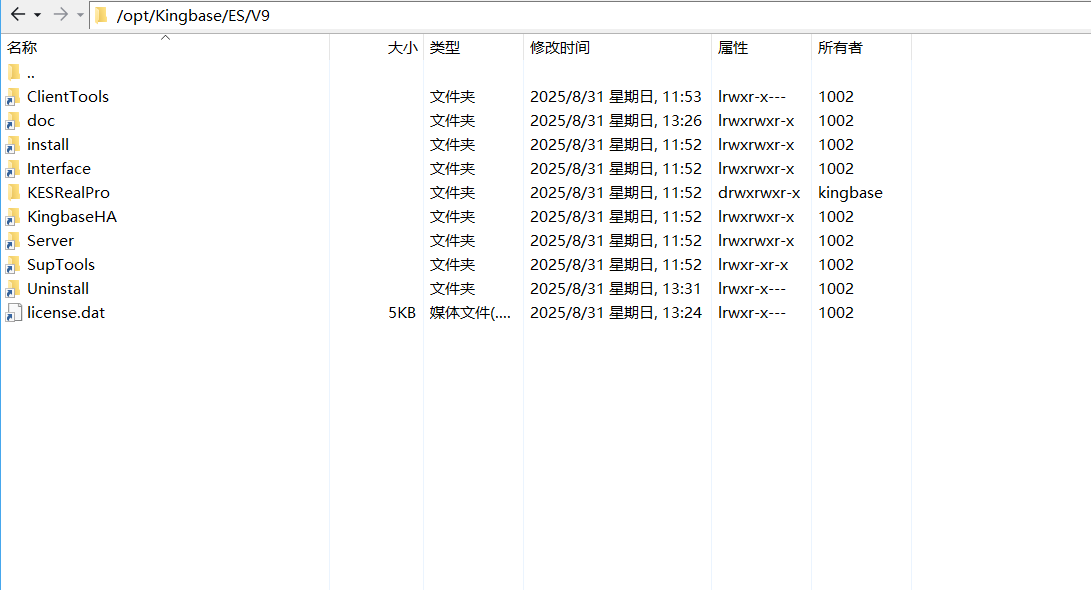Screen dimensions: 1091x590
Task: Open the Forward history dropdown arrow
Action: (80, 15)
